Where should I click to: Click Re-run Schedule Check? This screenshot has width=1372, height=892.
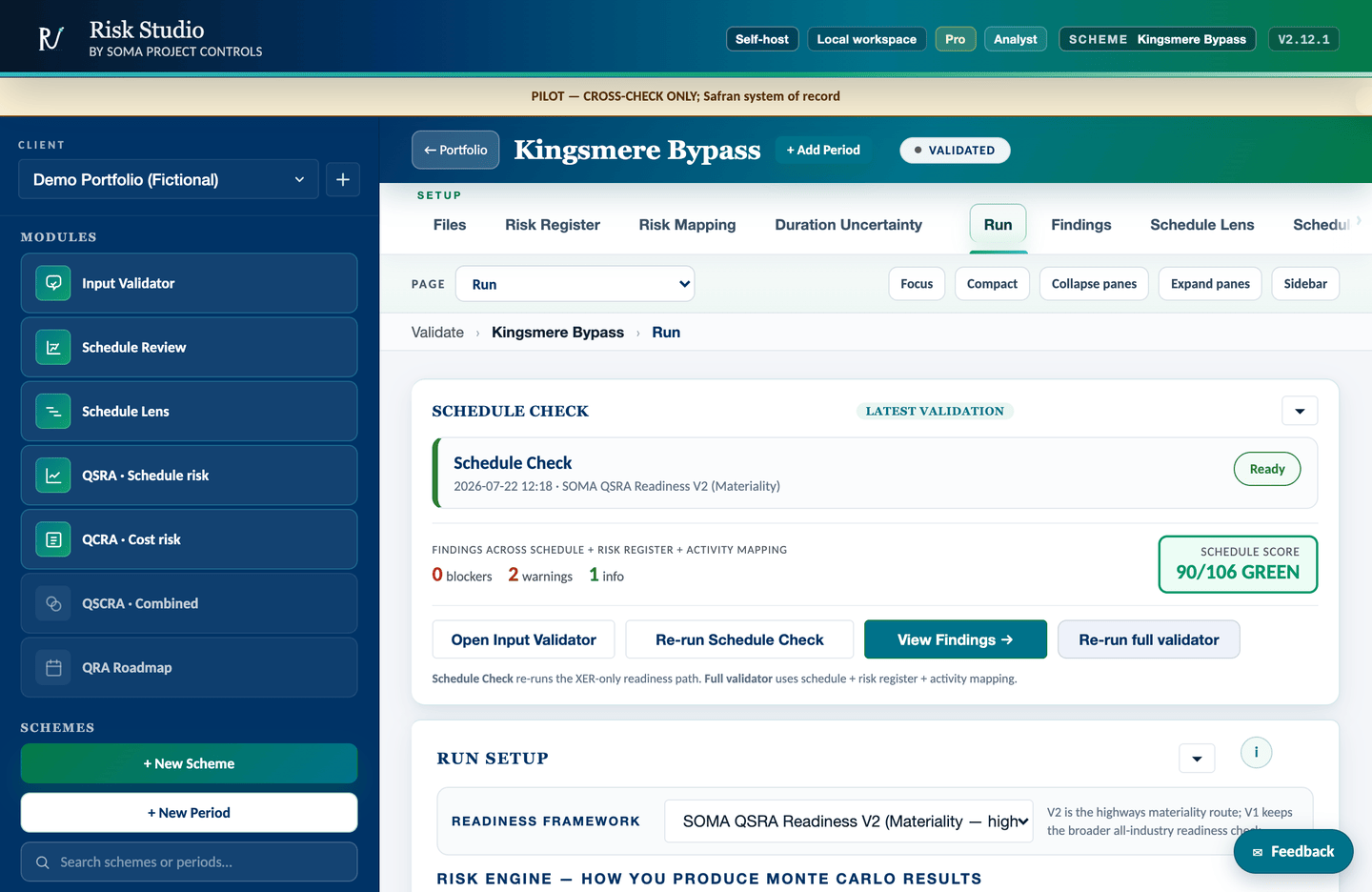pyautogui.click(x=739, y=639)
